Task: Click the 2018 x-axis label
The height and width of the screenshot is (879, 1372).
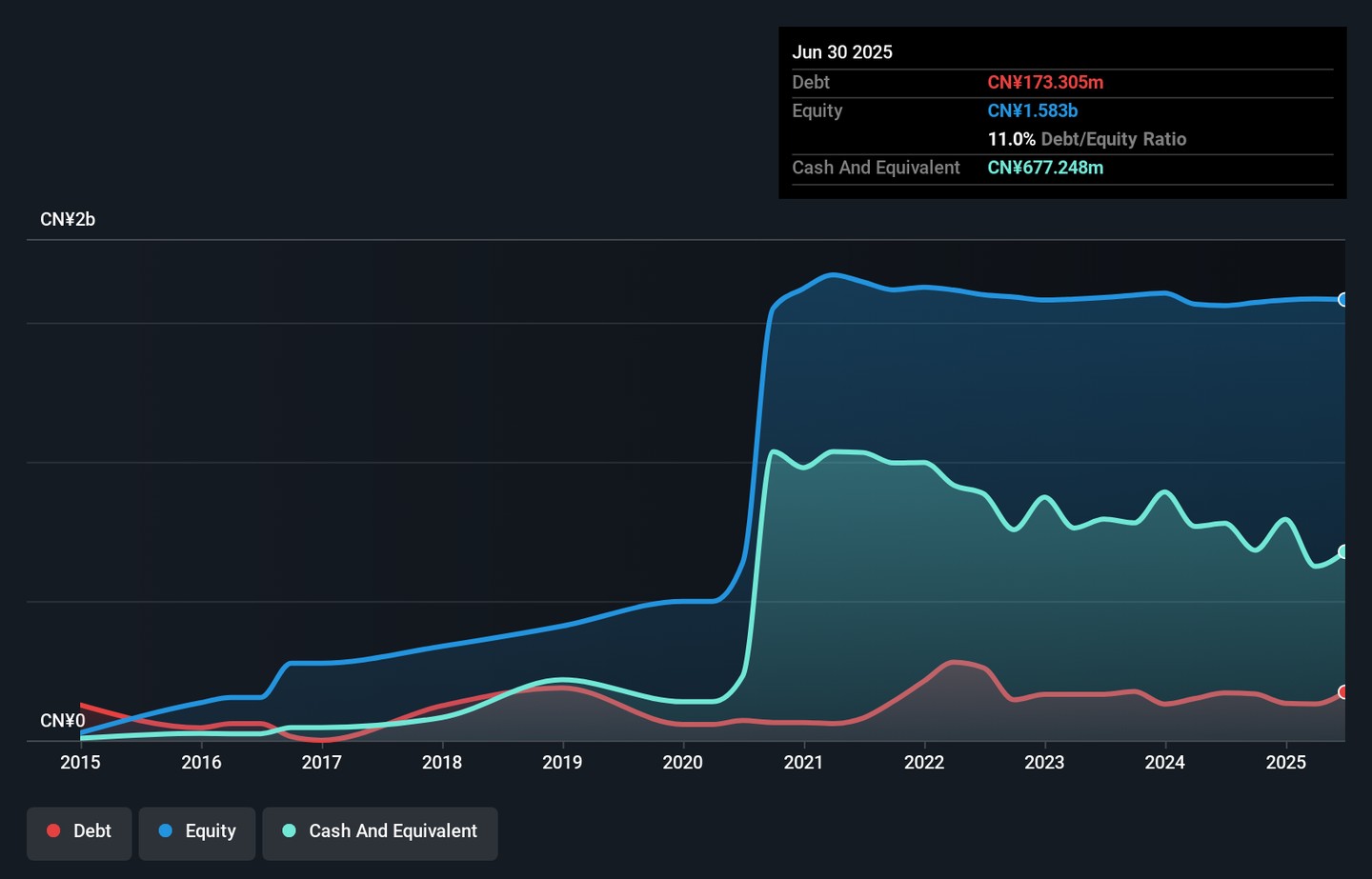Action: pyautogui.click(x=442, y=763)
